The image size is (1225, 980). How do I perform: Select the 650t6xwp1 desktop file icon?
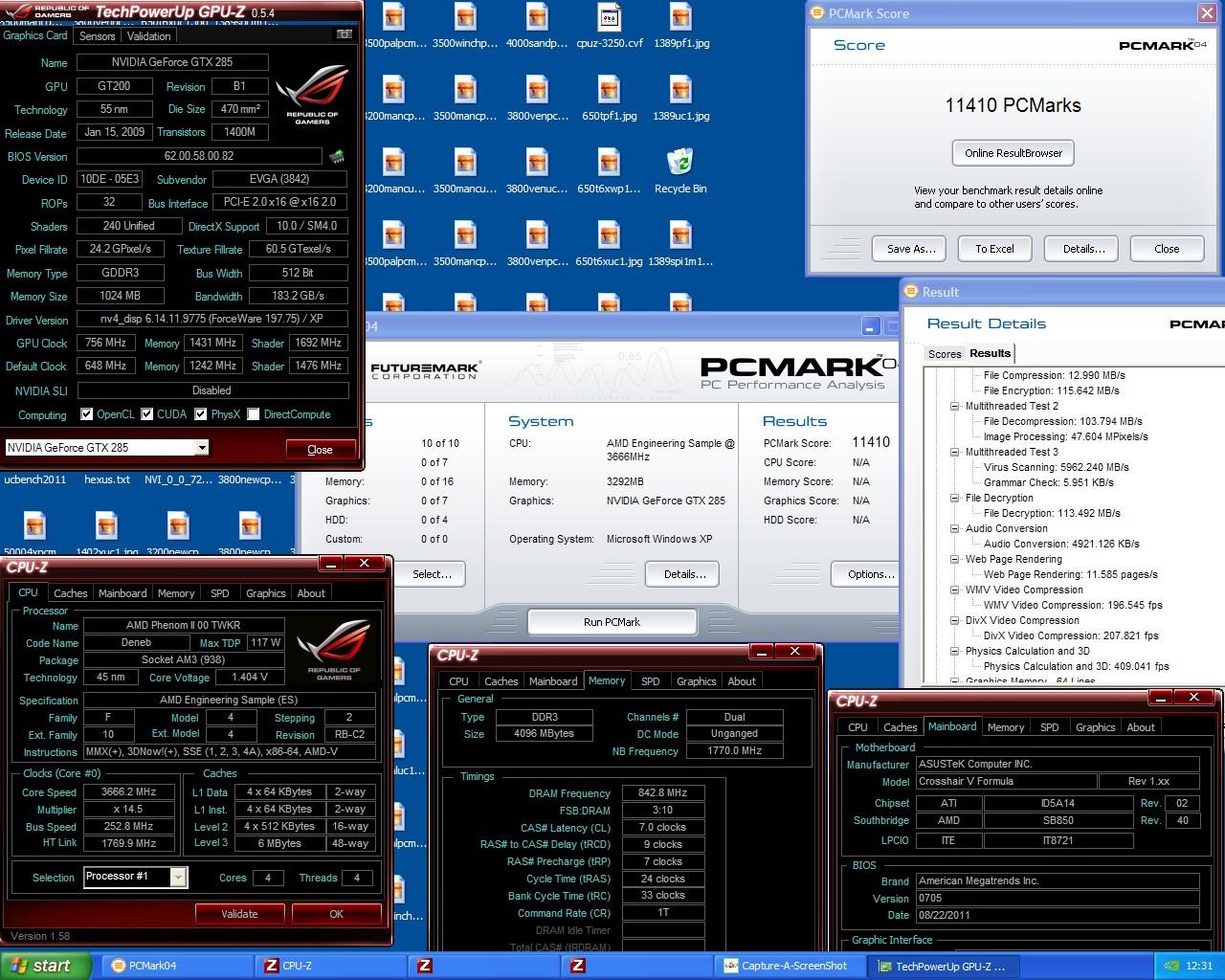(x=610, y=172)
